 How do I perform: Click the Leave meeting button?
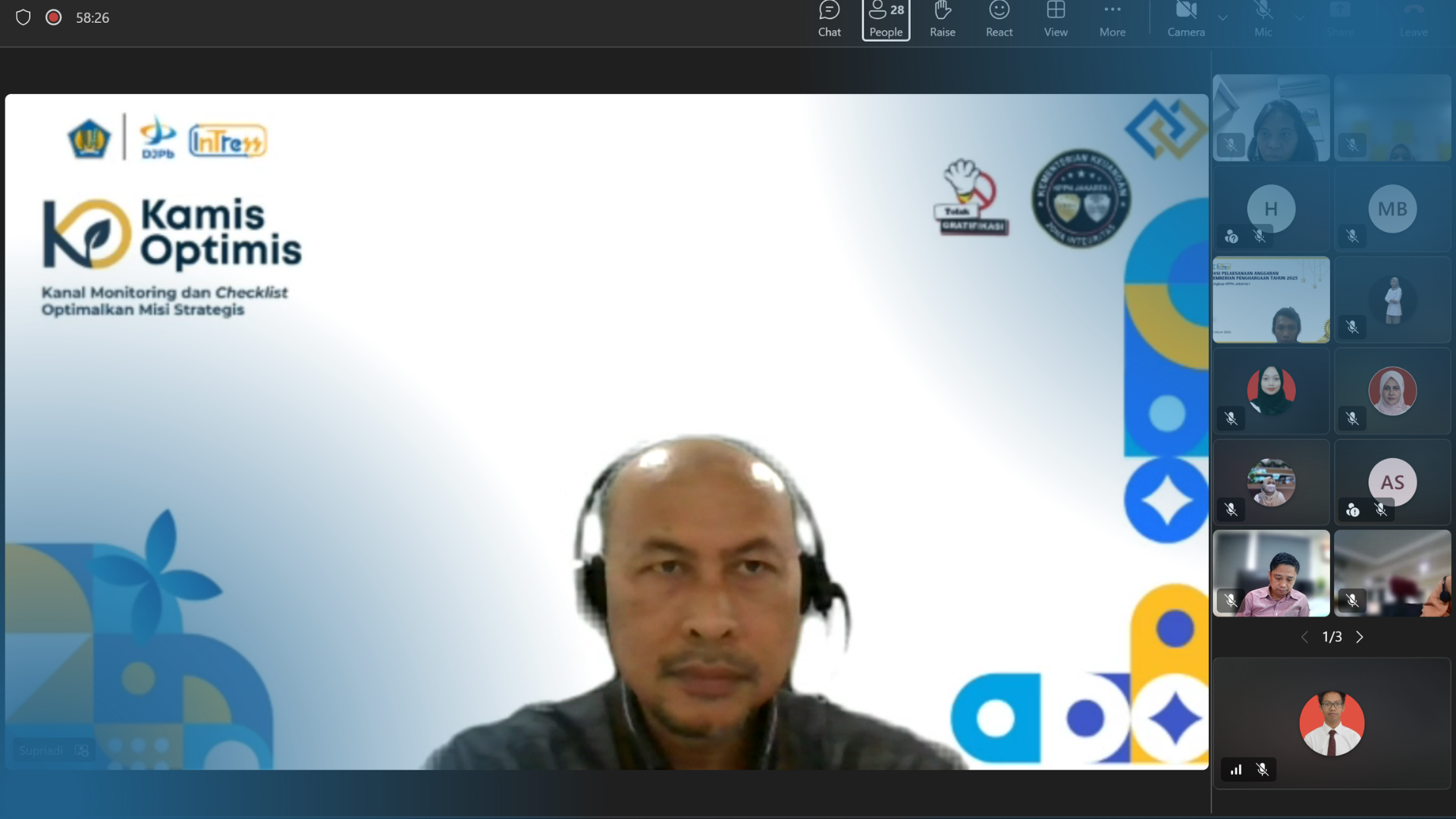1414,20
